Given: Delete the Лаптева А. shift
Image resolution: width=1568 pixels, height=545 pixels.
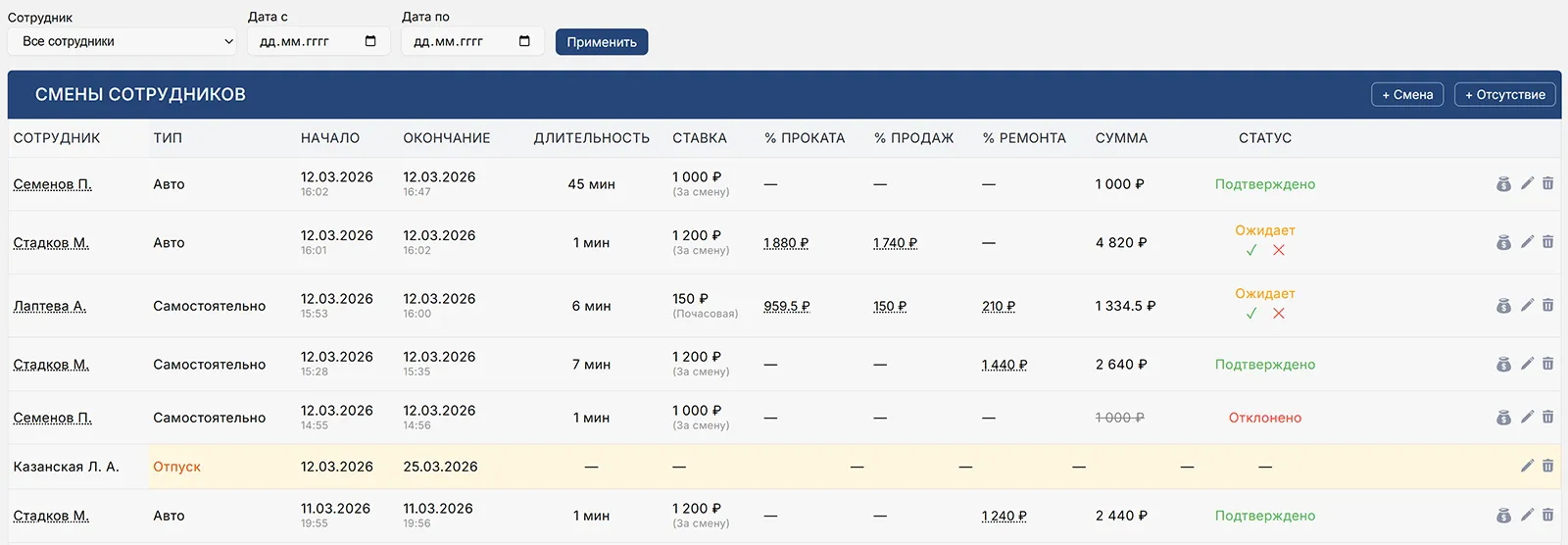Looking at the screenshot, I should [1548, 305].
